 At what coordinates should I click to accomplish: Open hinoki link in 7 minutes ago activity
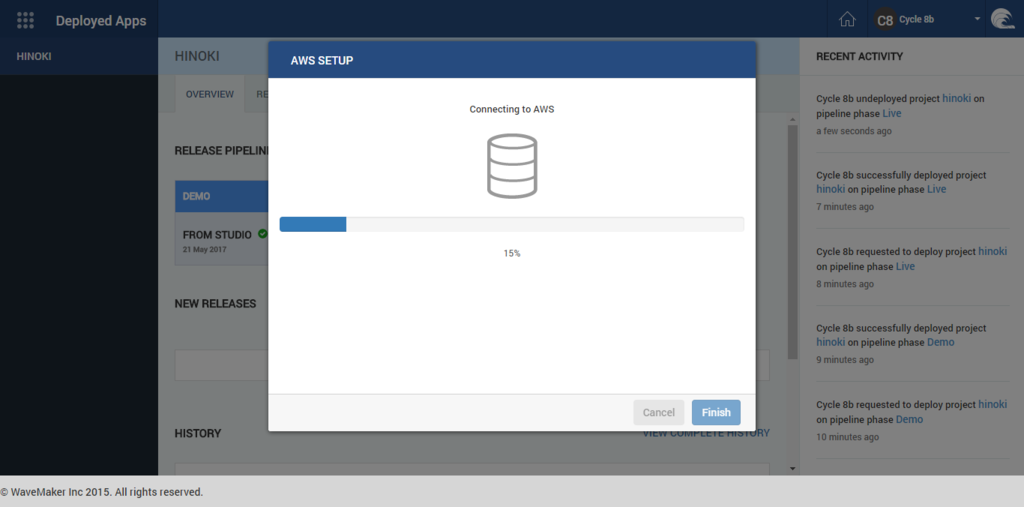830,189
